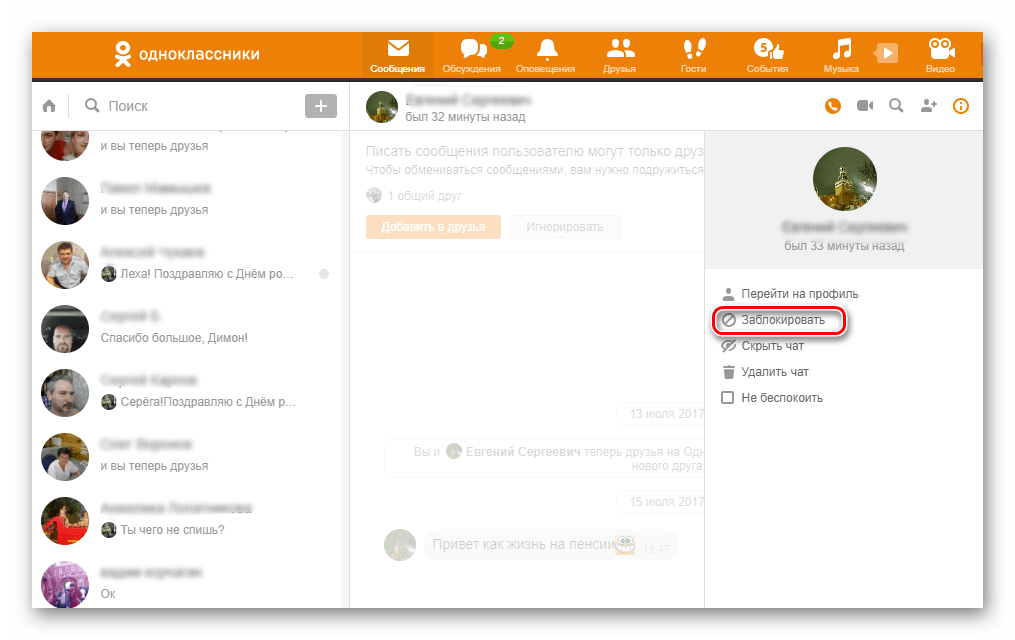
Task: Open the Видео tab
Action: pos(941,56)
